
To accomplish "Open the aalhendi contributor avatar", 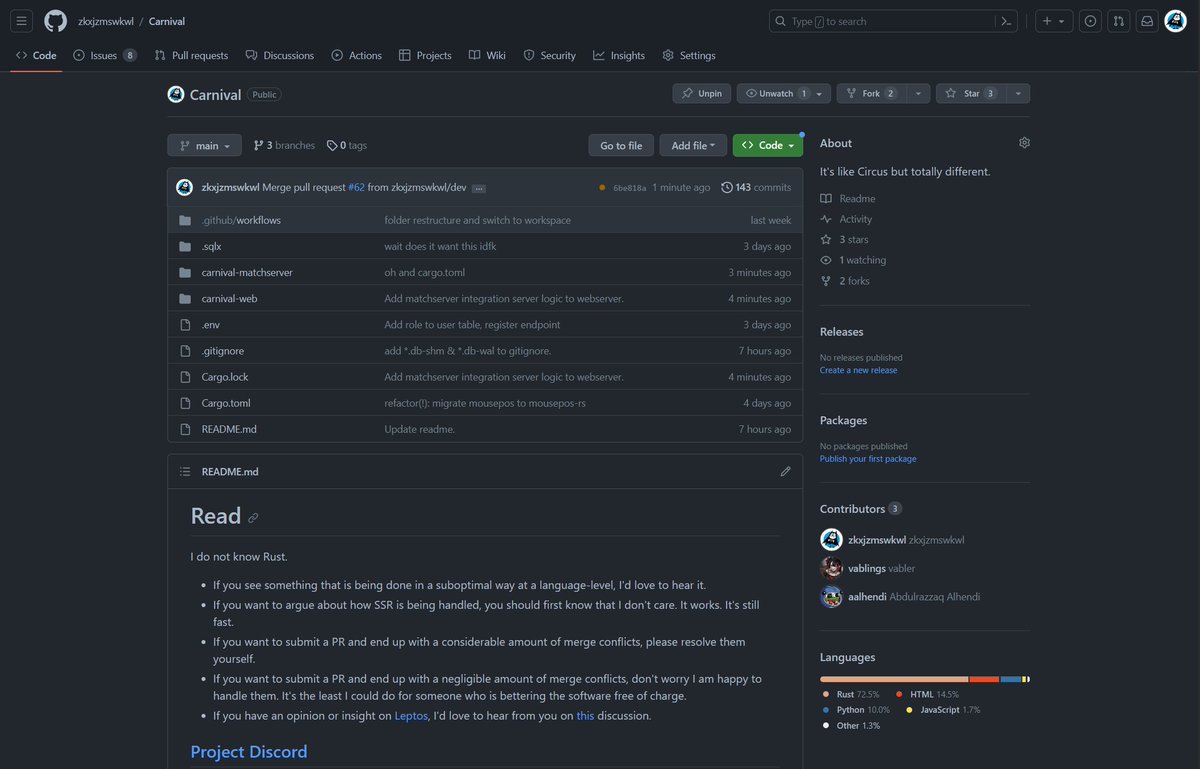I will point(831,597).
